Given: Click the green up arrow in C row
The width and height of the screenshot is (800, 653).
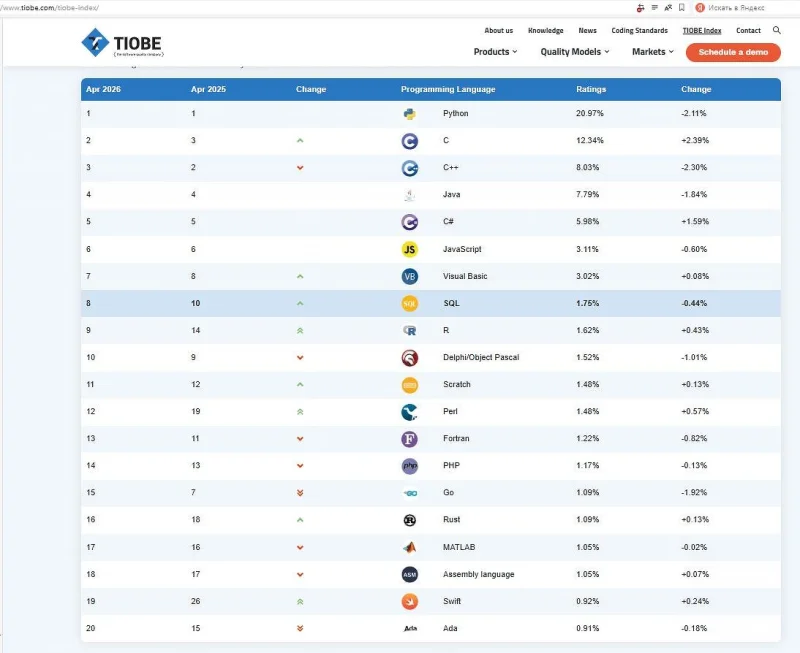Looking at the screenshot, I should 300,140.
